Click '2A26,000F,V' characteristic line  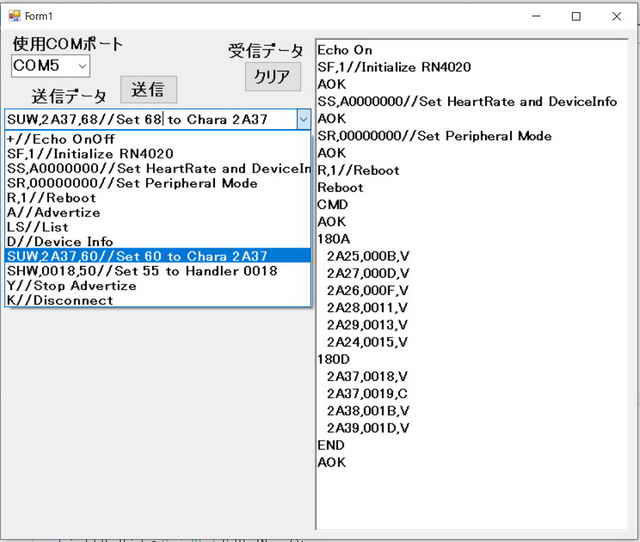click(367, 290)
